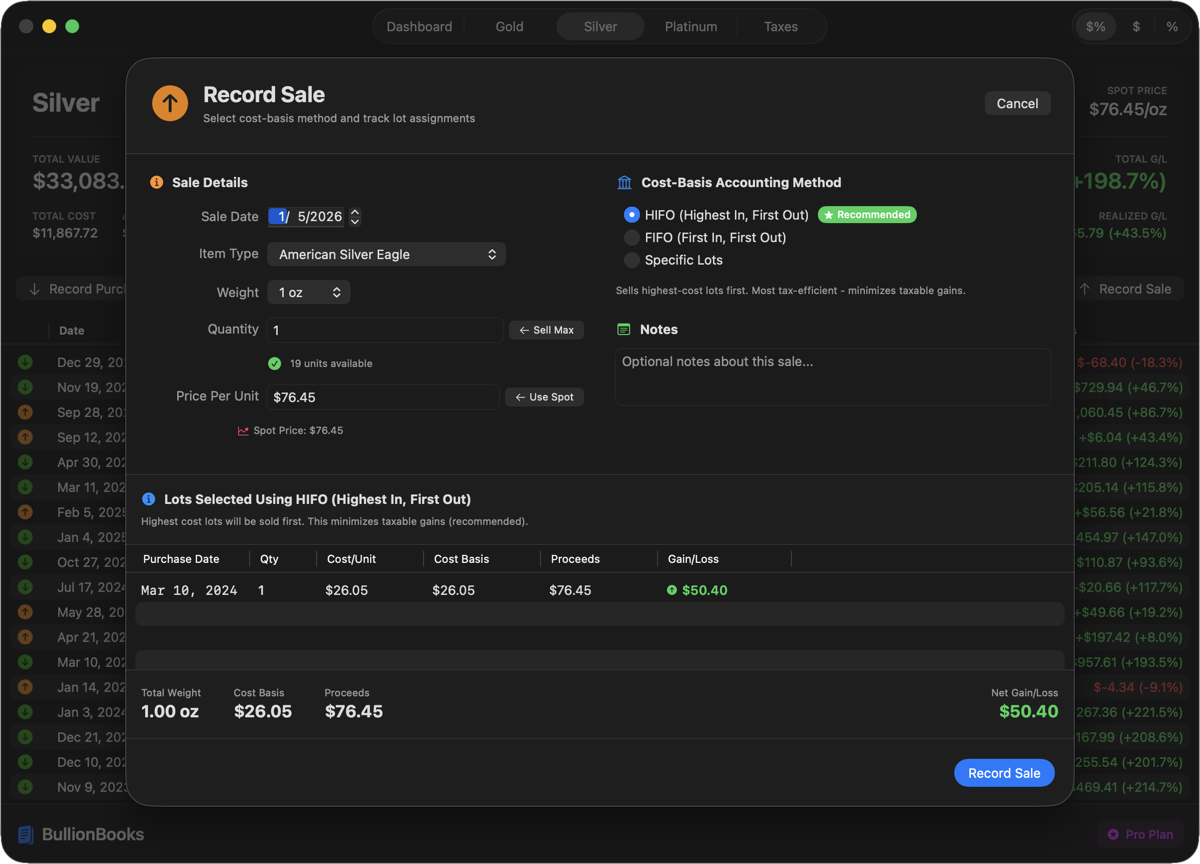Click the Sale Date field
This screenshot has height=864, width=1200.
tap(306, 217)
